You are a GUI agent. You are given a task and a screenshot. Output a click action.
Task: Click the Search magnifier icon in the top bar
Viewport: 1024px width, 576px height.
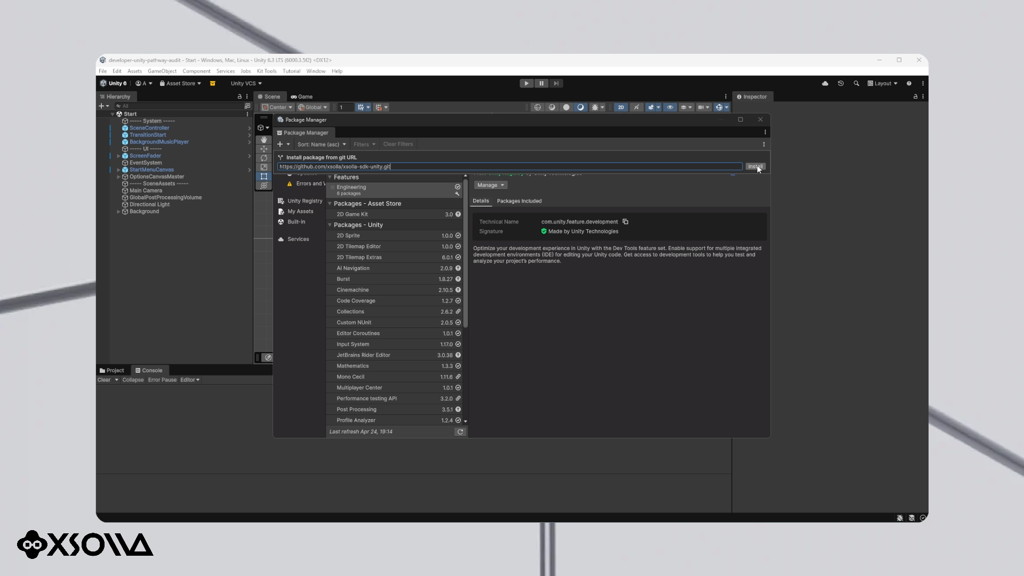856,84
